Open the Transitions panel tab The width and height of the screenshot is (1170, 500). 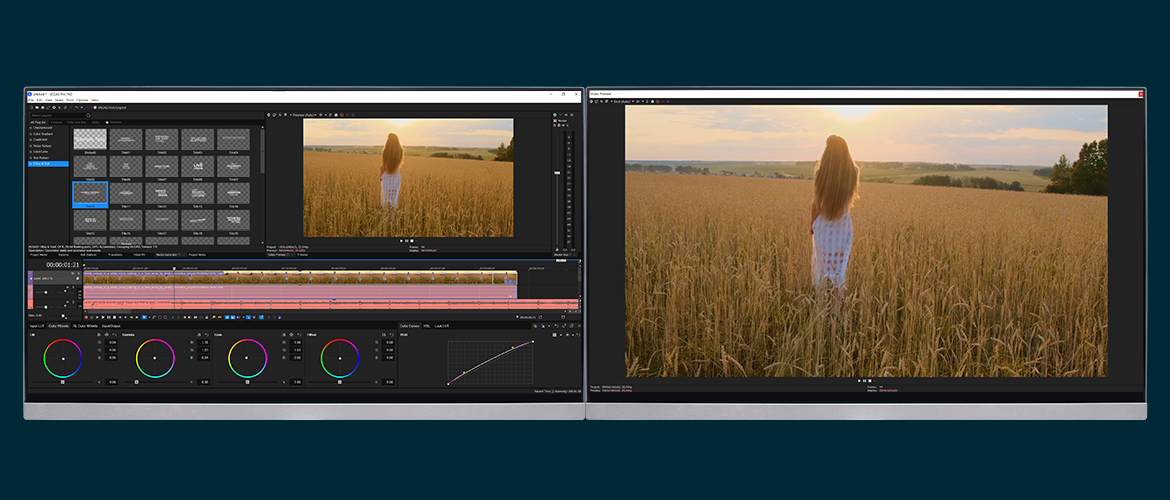pyautogui.click(x=115, y=255)
